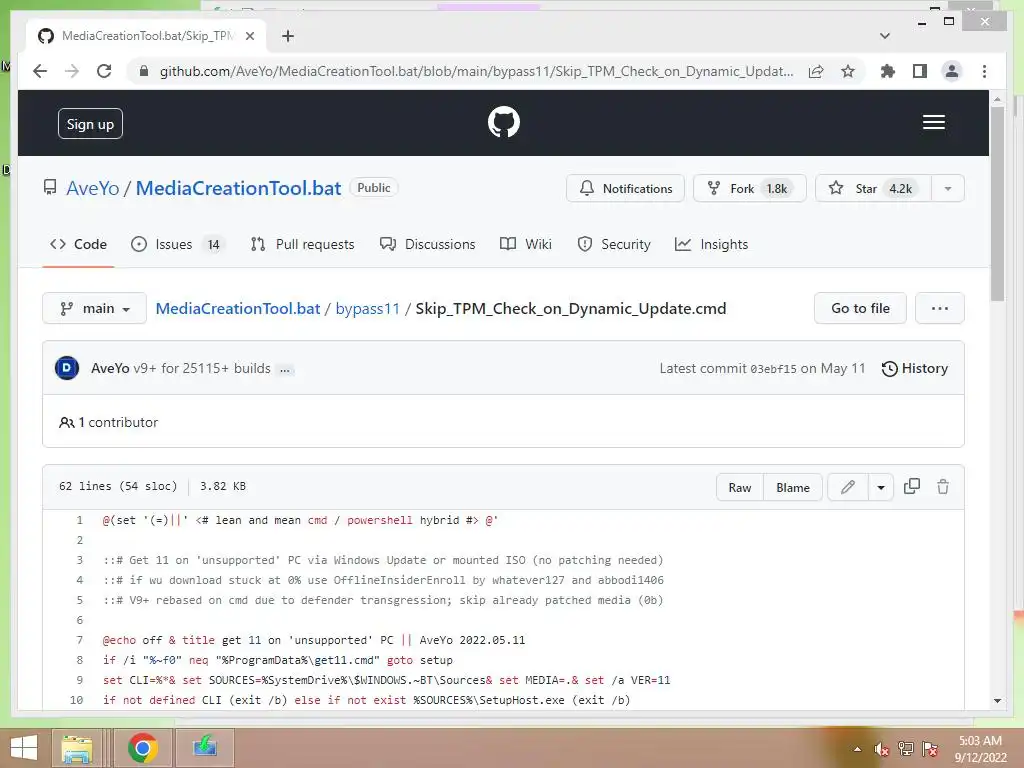Switch to the Issues tab
This screenshot has height=768, width=1024.
click(x=176, y=244)
